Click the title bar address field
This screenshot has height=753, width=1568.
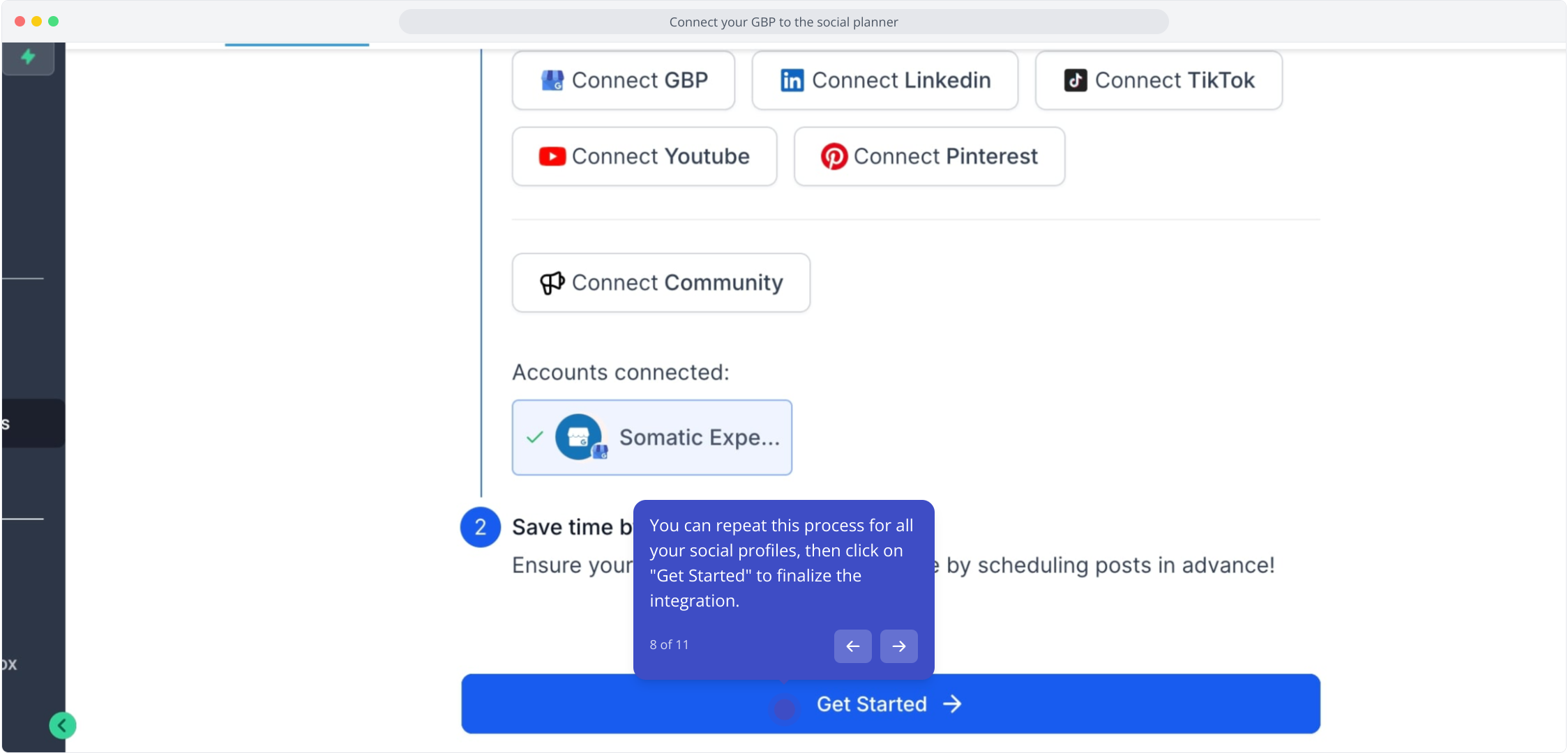(x=783, y=22)
